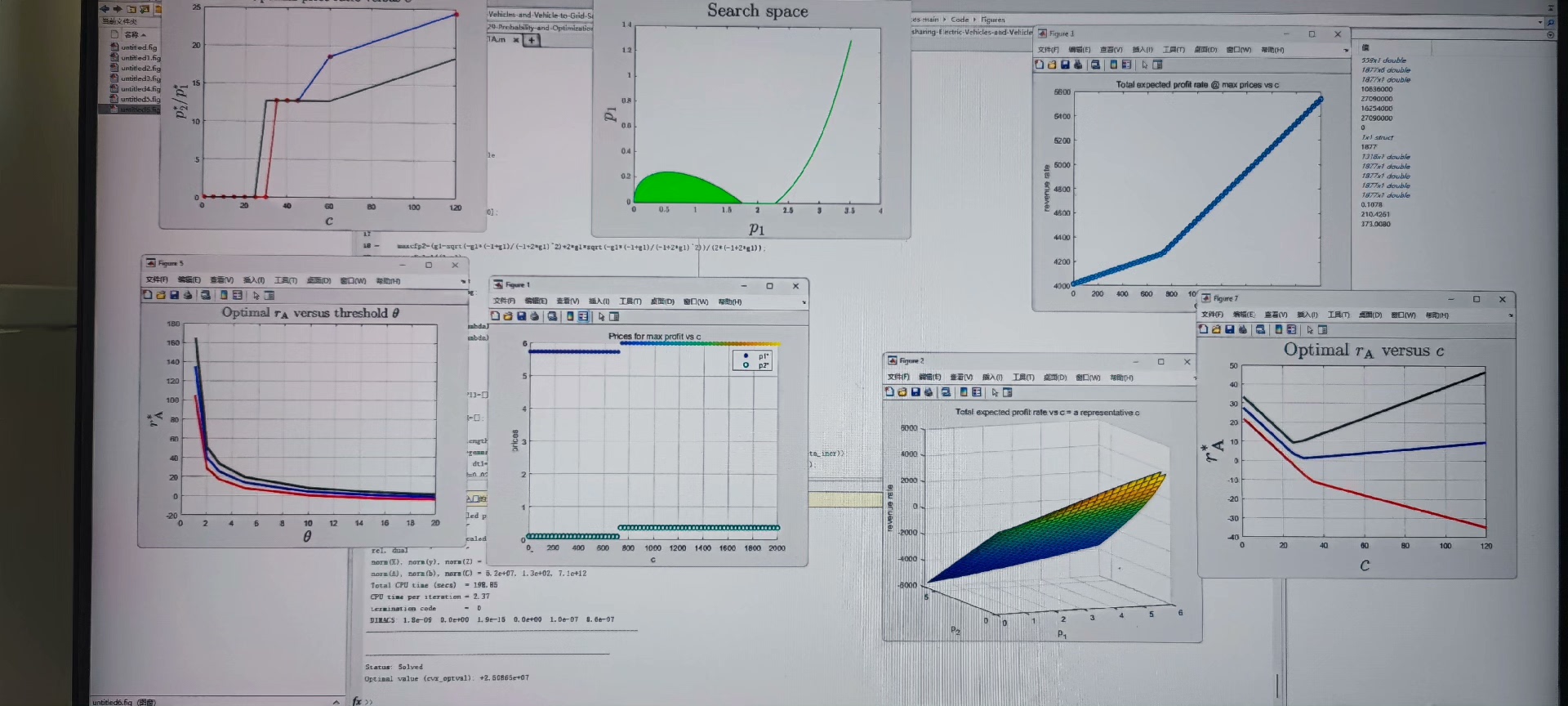Click New Figure icon in Figure 7 toolbar
Screen dimensions: 1568x706
(1203, 329)
